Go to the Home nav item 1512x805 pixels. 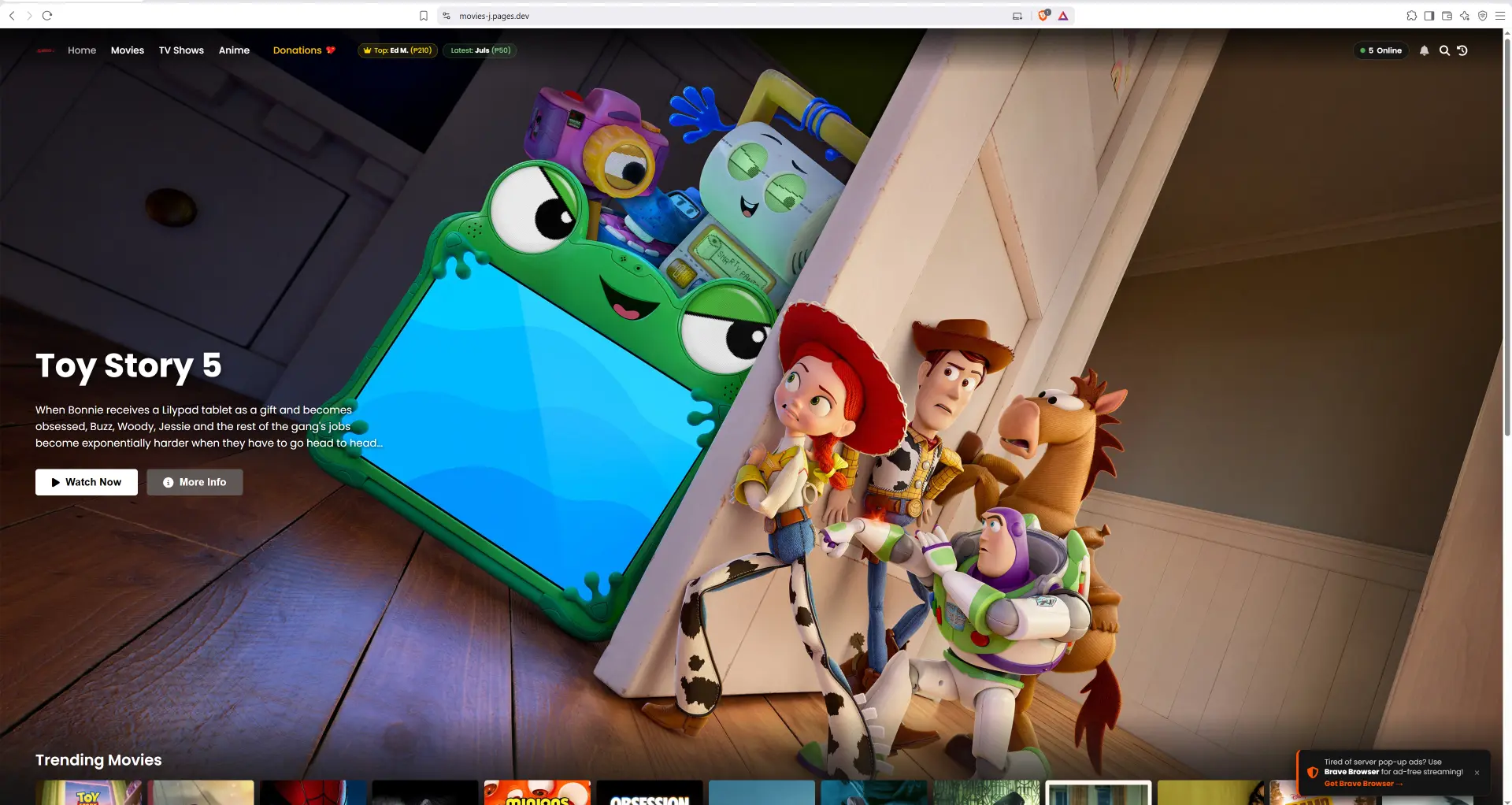[82, 50]
